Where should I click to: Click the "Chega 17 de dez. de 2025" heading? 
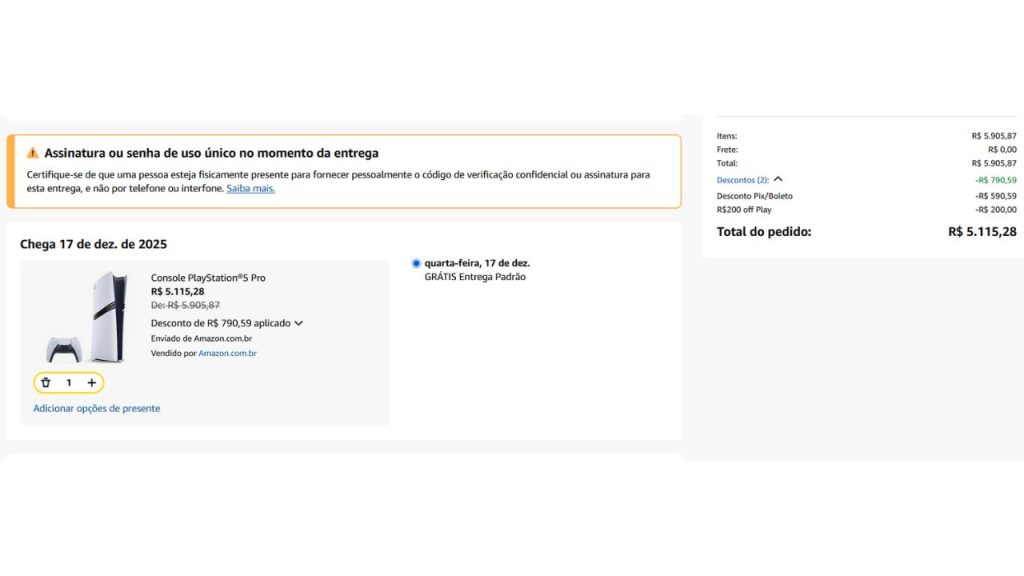coord(93,244)
